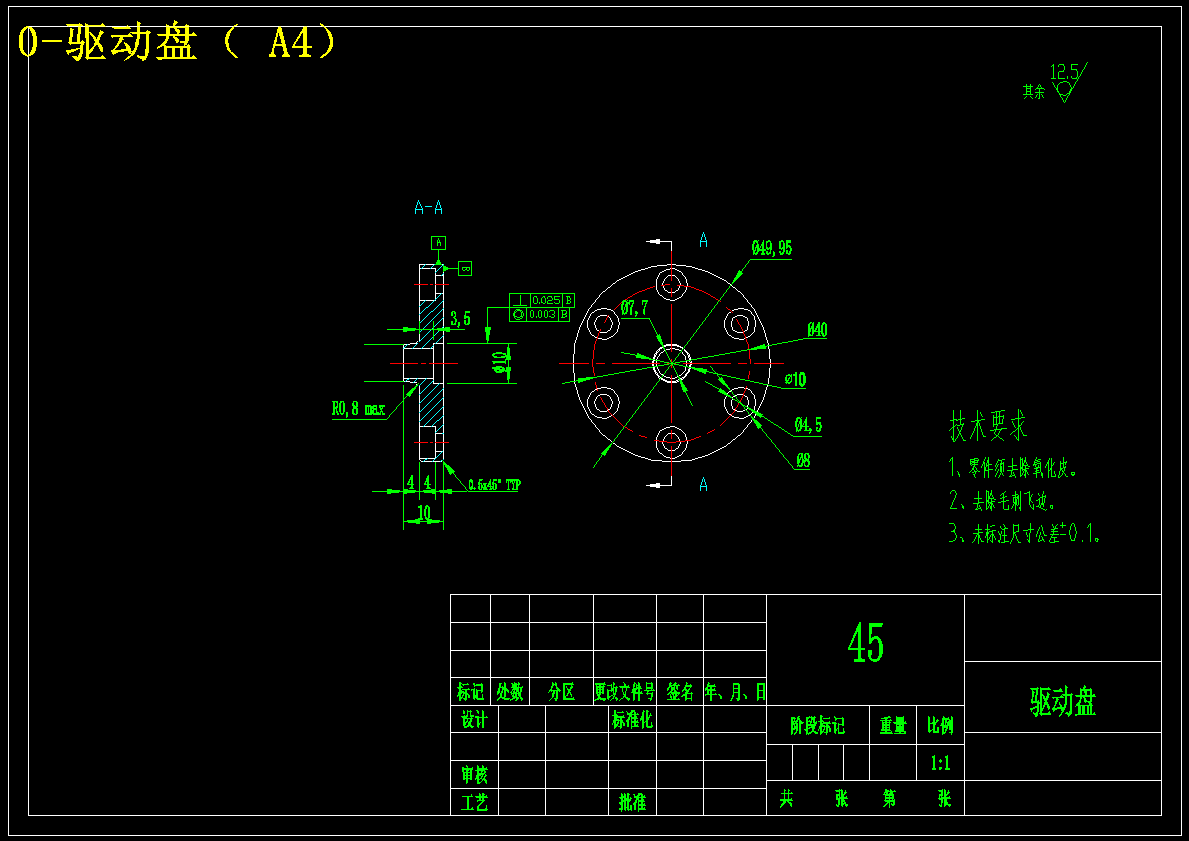Select the 12.5 surface roughness symbol
Viewport: 1189px width, 841px height.
click(x=1068, y=82)
